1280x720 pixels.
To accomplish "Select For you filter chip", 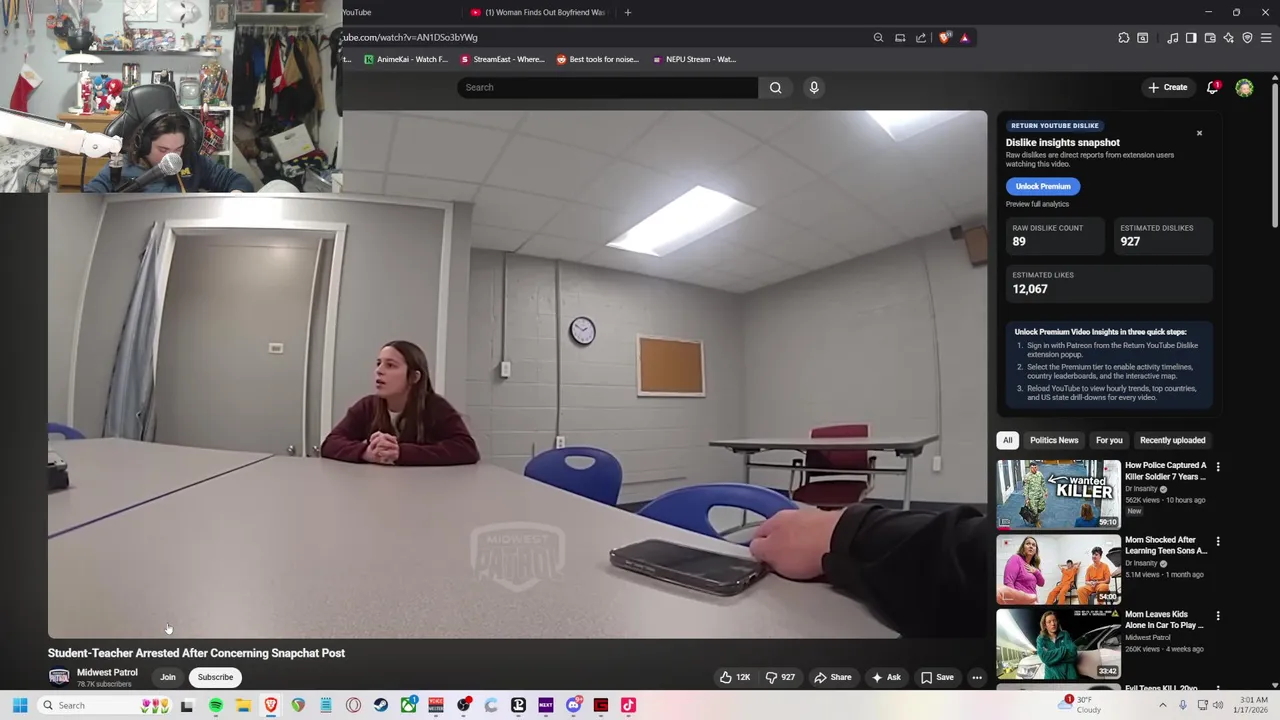I will coord(1109,440).
